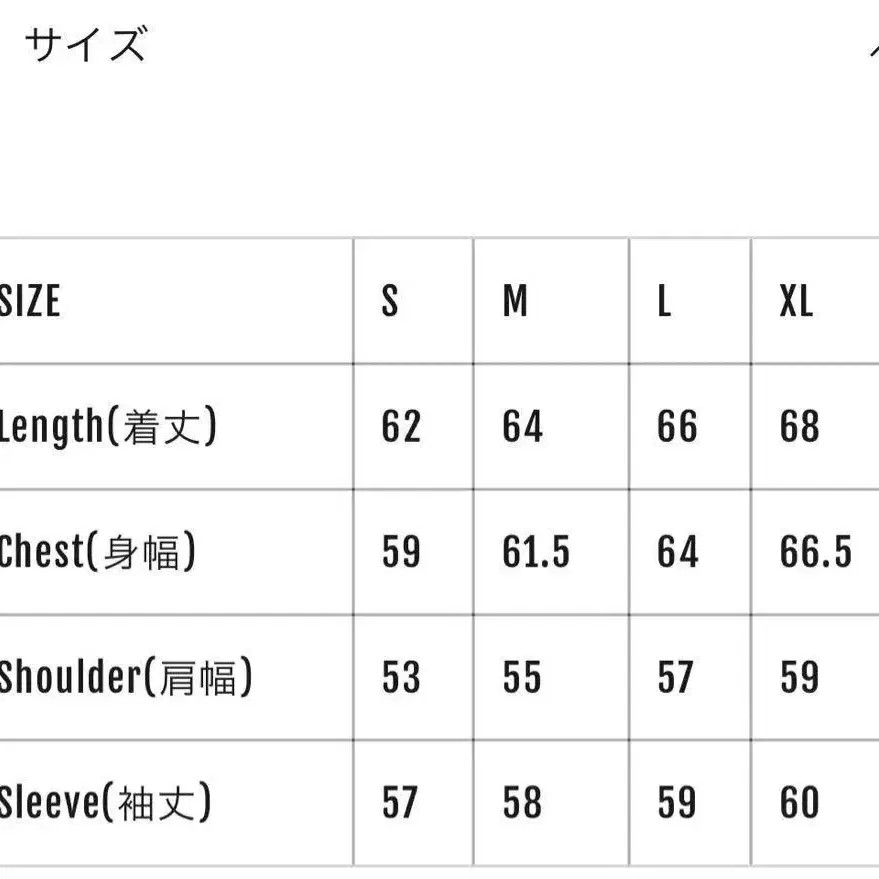Image resolution: width=879 pixels, height=879 pixels.
Task: Collapse the サイズ section chevron
Action: (x=874, y=50)
